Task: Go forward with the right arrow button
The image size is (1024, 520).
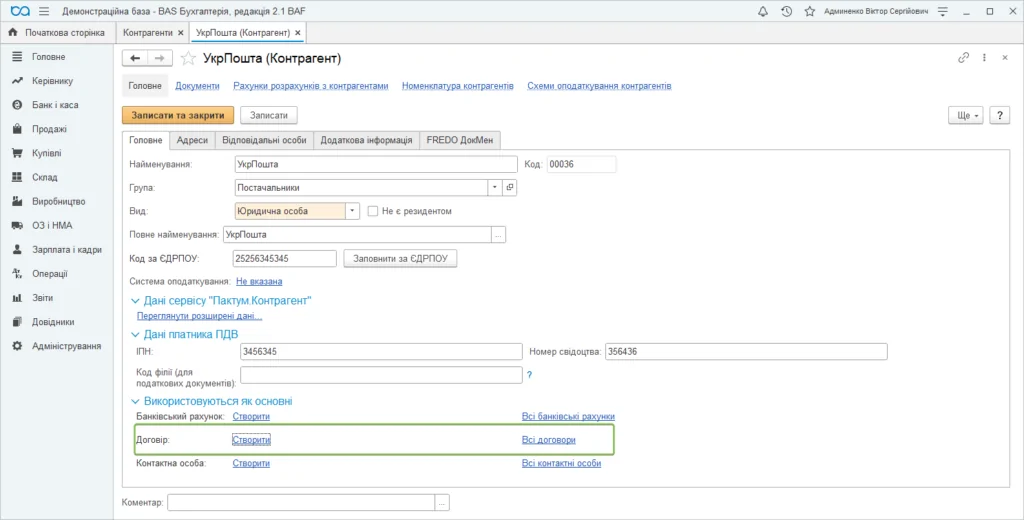Action: tap(160, 58)
